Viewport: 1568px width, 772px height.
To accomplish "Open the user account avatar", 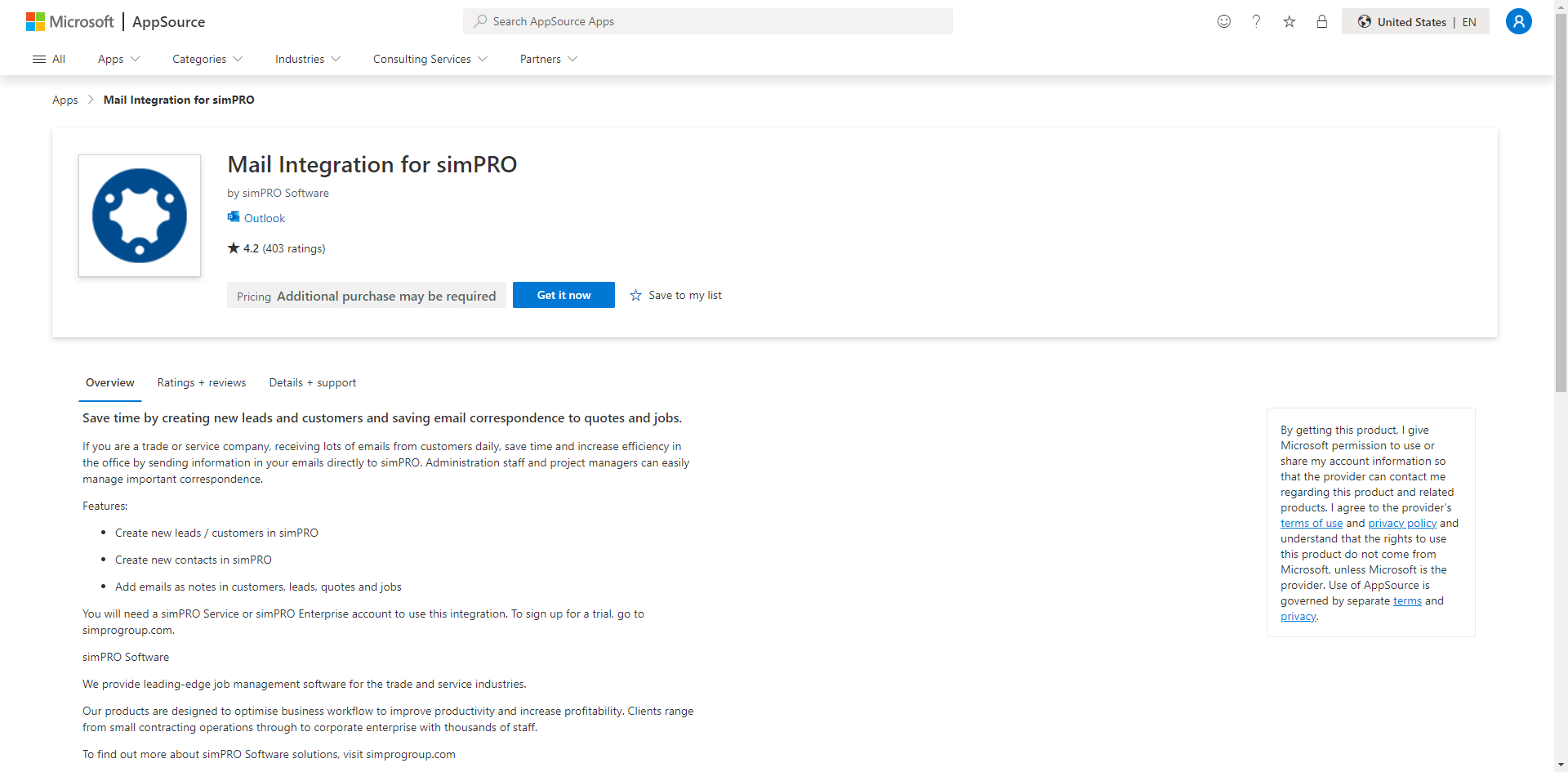I will tap(1518, 21).
